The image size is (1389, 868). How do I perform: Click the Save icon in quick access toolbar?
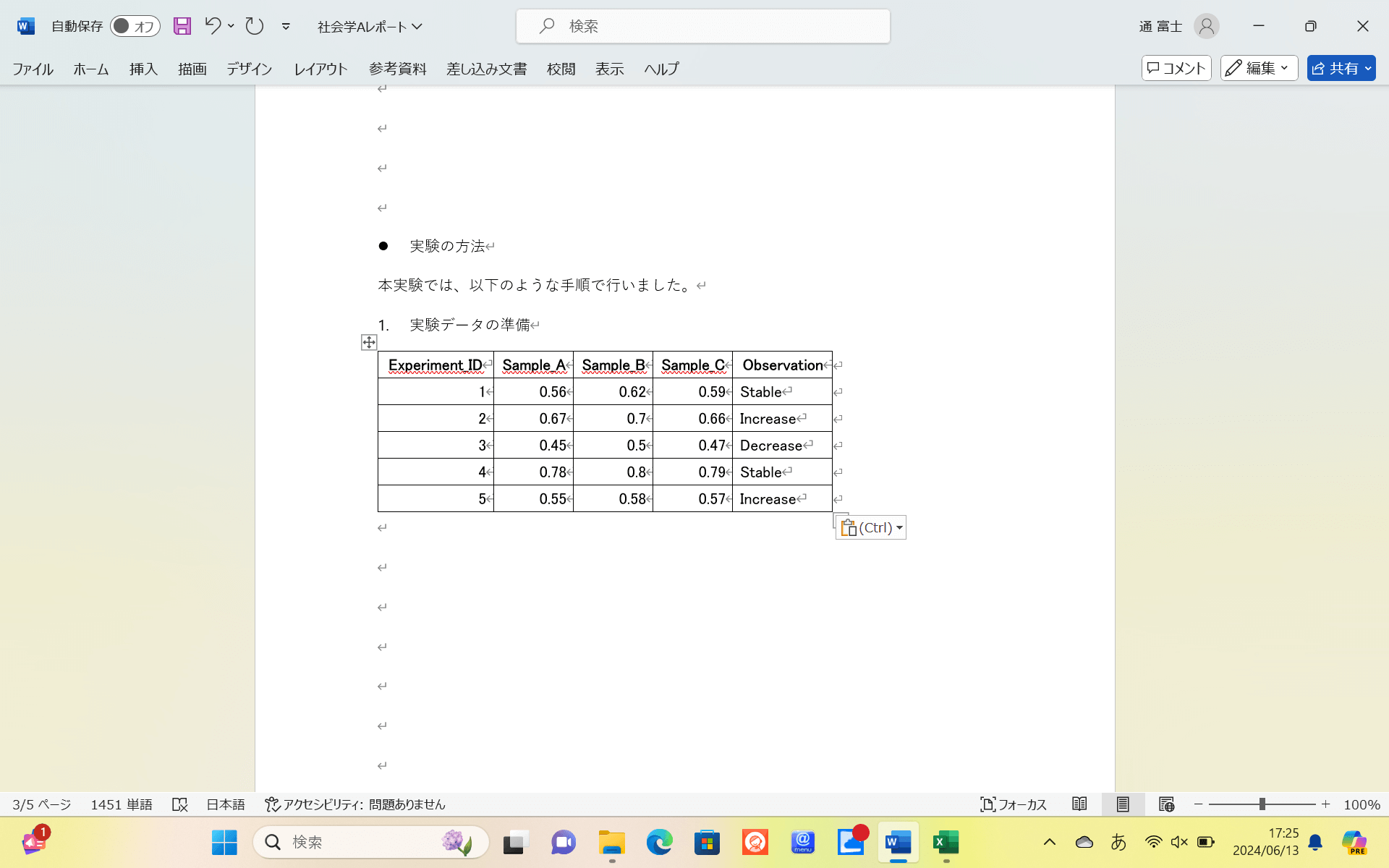(182, 25)
